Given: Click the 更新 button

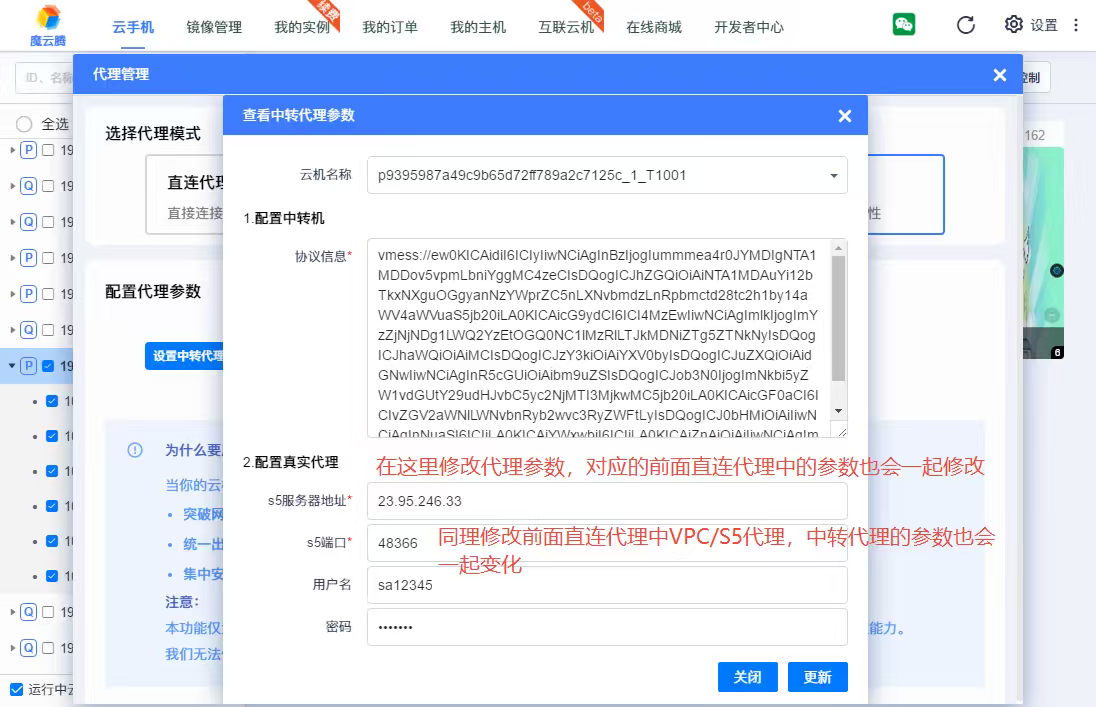Looking at the screenshot, I should tap(817, 677).
